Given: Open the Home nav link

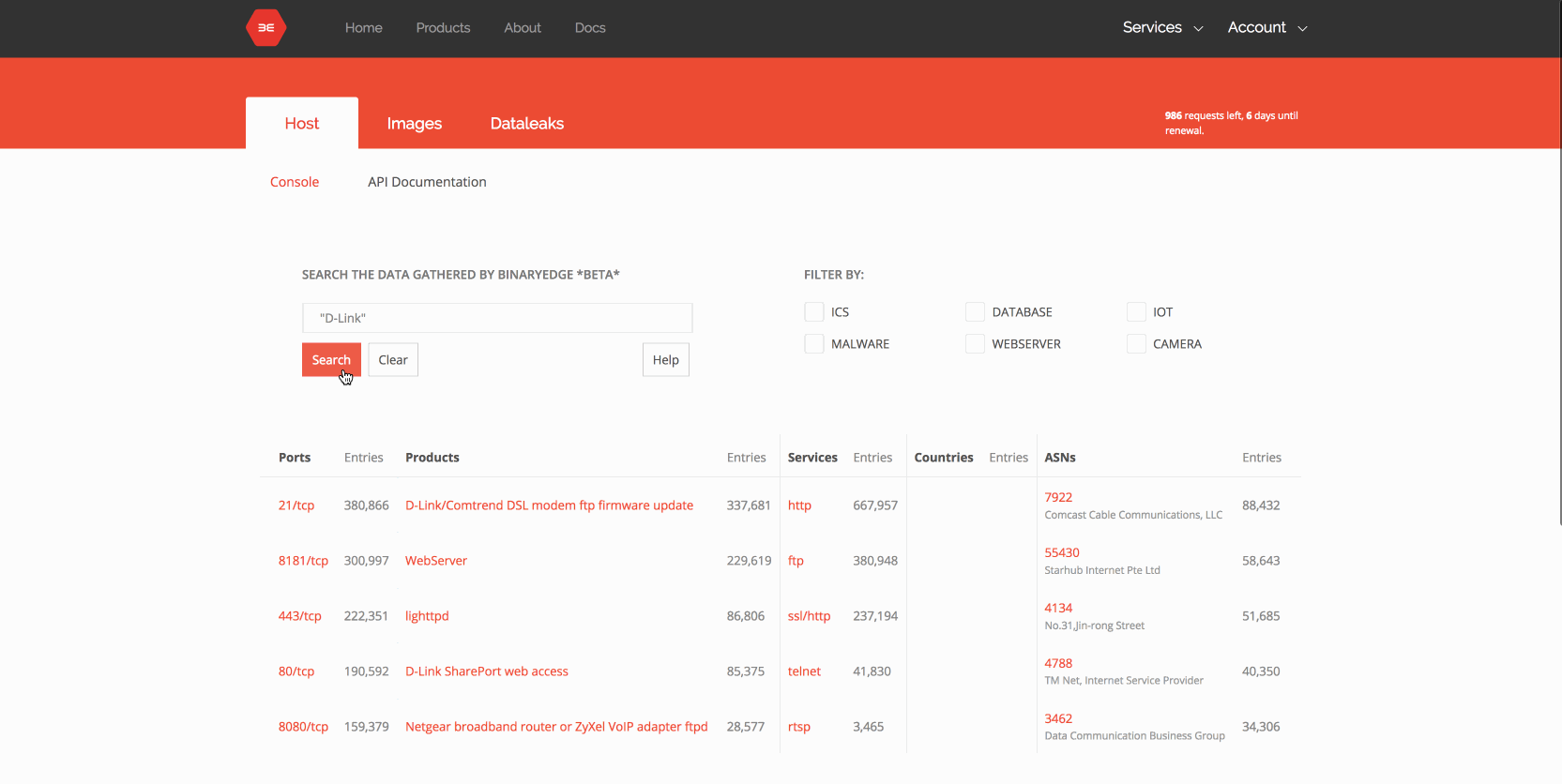Looking at the screenshot, I should click(x=363, y=28).
